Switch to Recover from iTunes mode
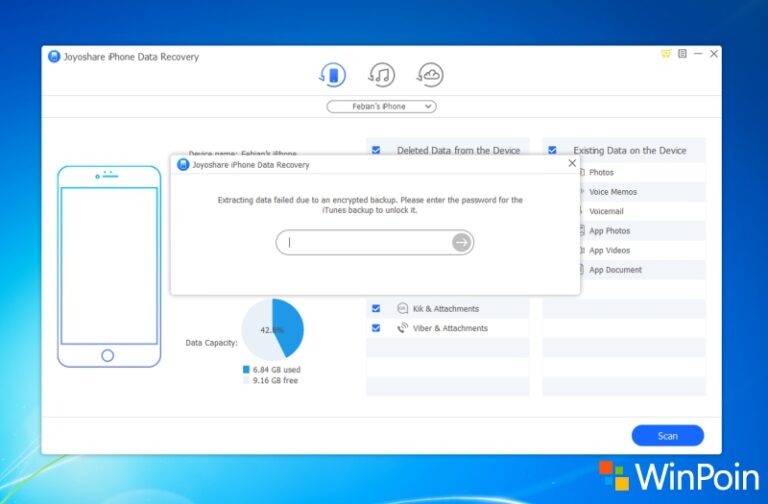The image size is (768, 504). tap(381, 74)
